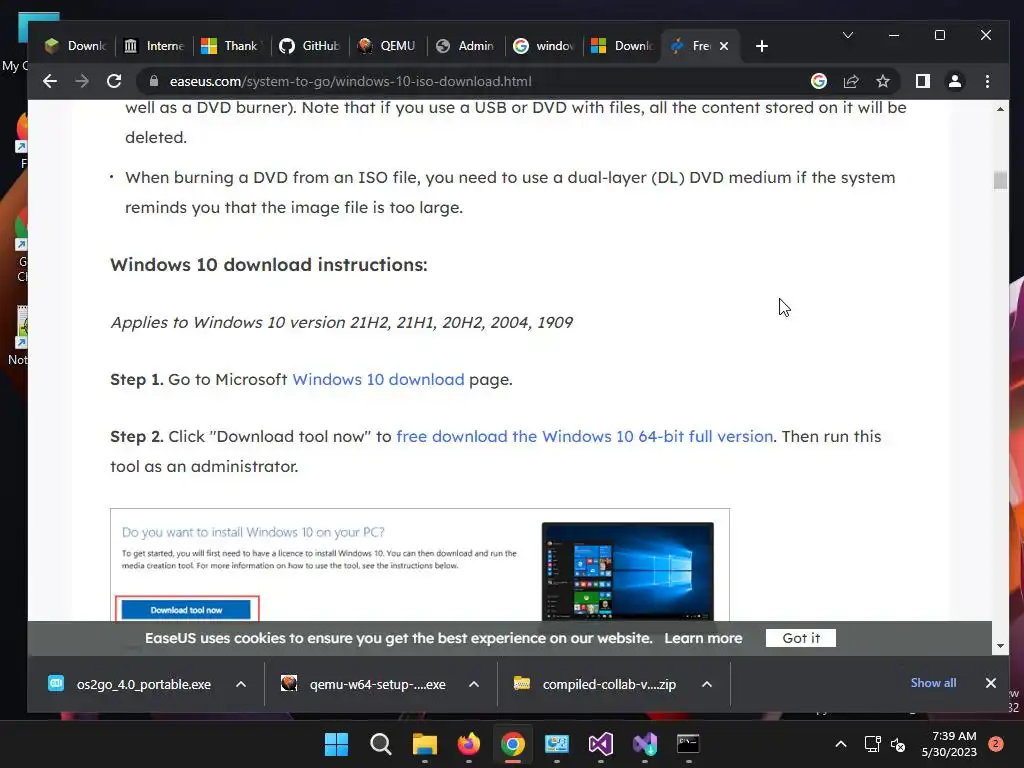This screenshot has height=768, width=1024.
Task: Close the active Free tab
Action: (x=724, y=46)
